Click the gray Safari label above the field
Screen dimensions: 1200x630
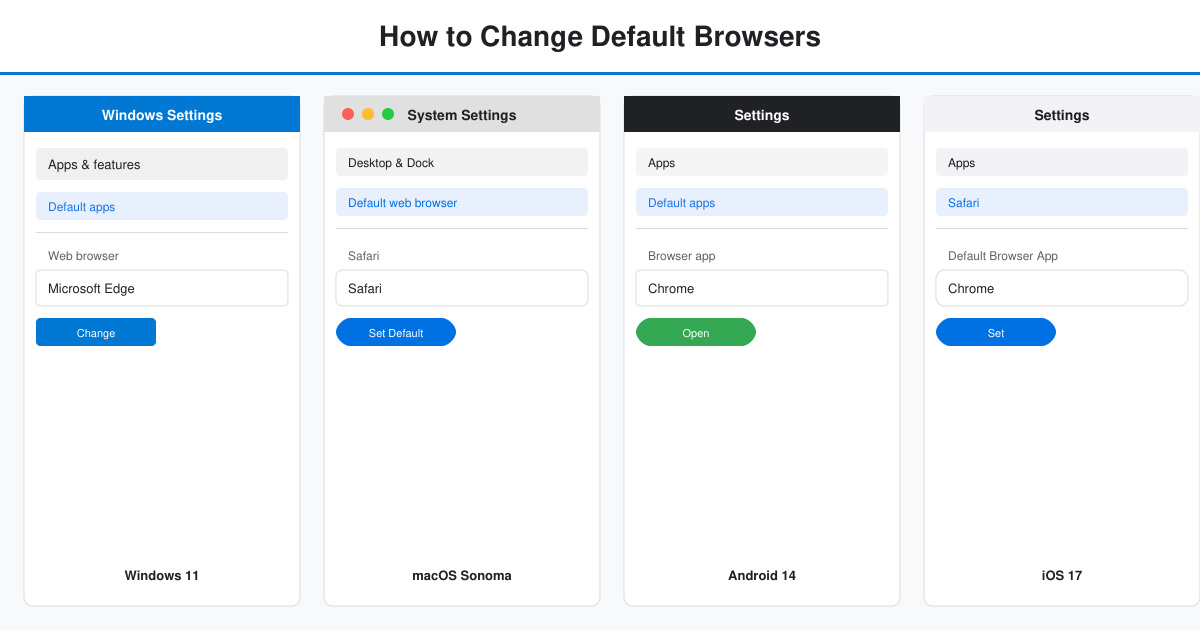tap(364, 256)
